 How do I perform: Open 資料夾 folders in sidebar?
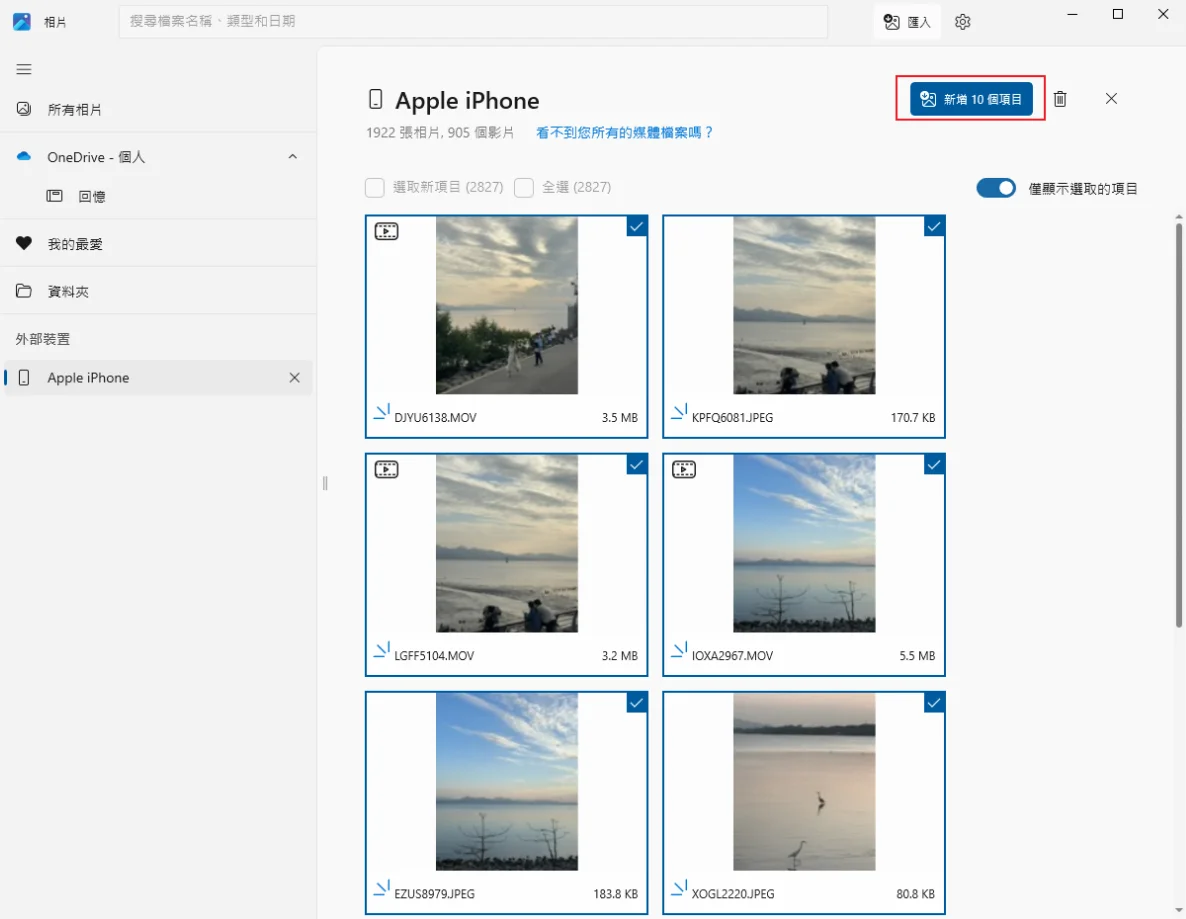click(68, 292)
